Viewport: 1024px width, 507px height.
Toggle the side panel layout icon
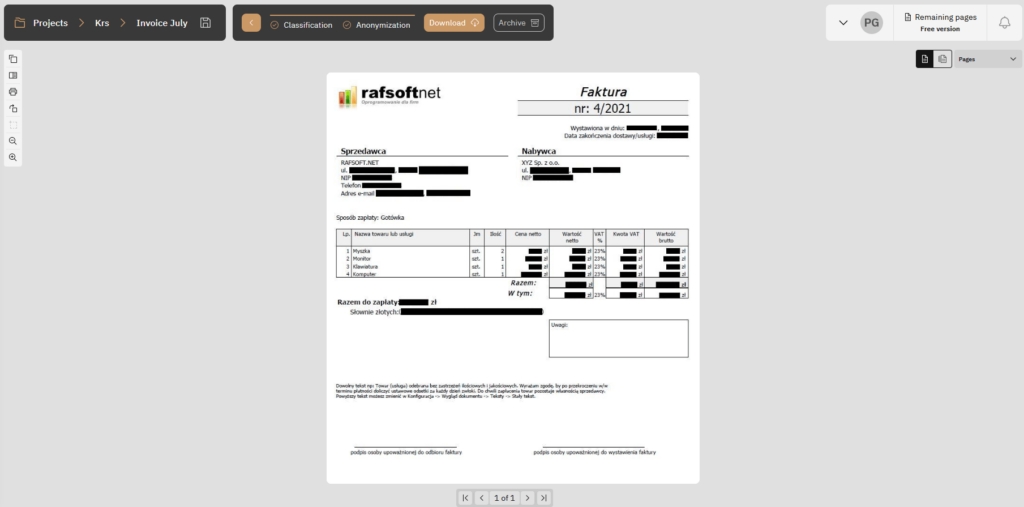13,75
